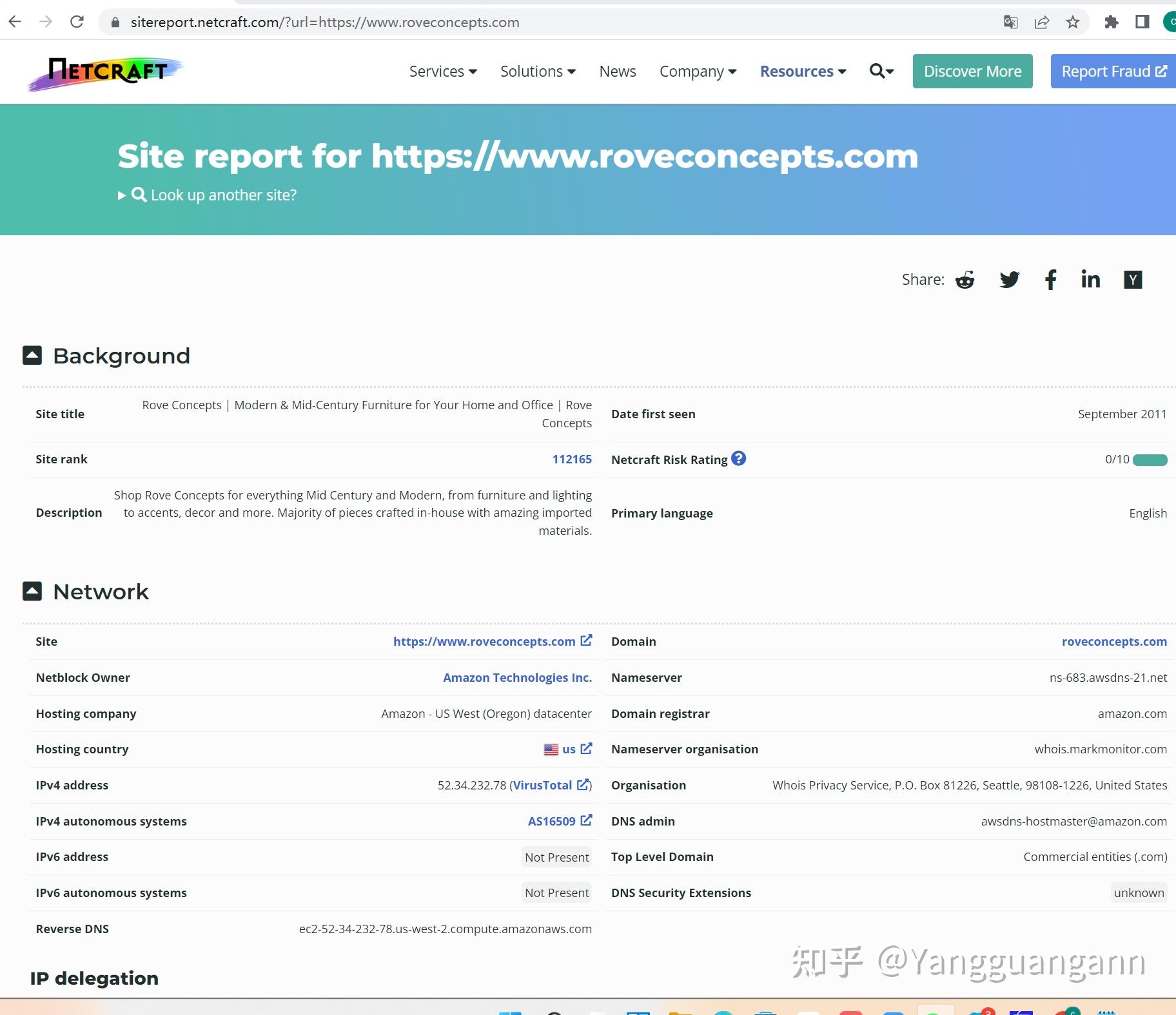Viewport: 1176px width, 1015px height.
Task: Collapse the Network section
Action: pyautogui.click(x=32, y=592)
